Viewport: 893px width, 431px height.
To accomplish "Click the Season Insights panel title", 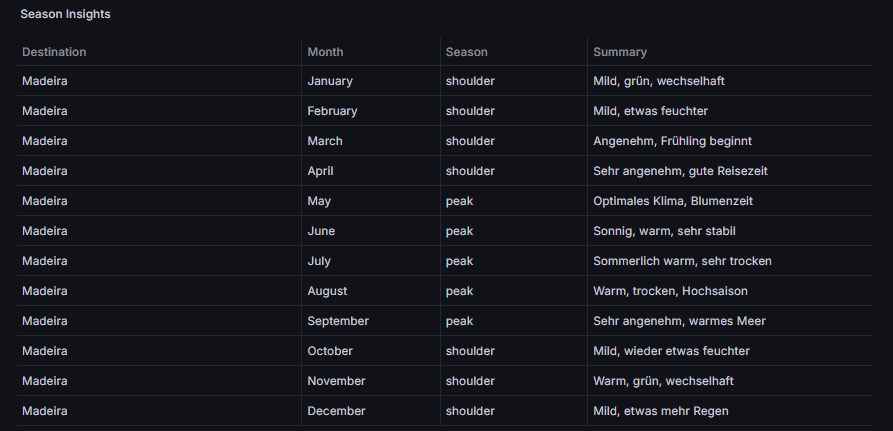I will (x=65, y=15).
